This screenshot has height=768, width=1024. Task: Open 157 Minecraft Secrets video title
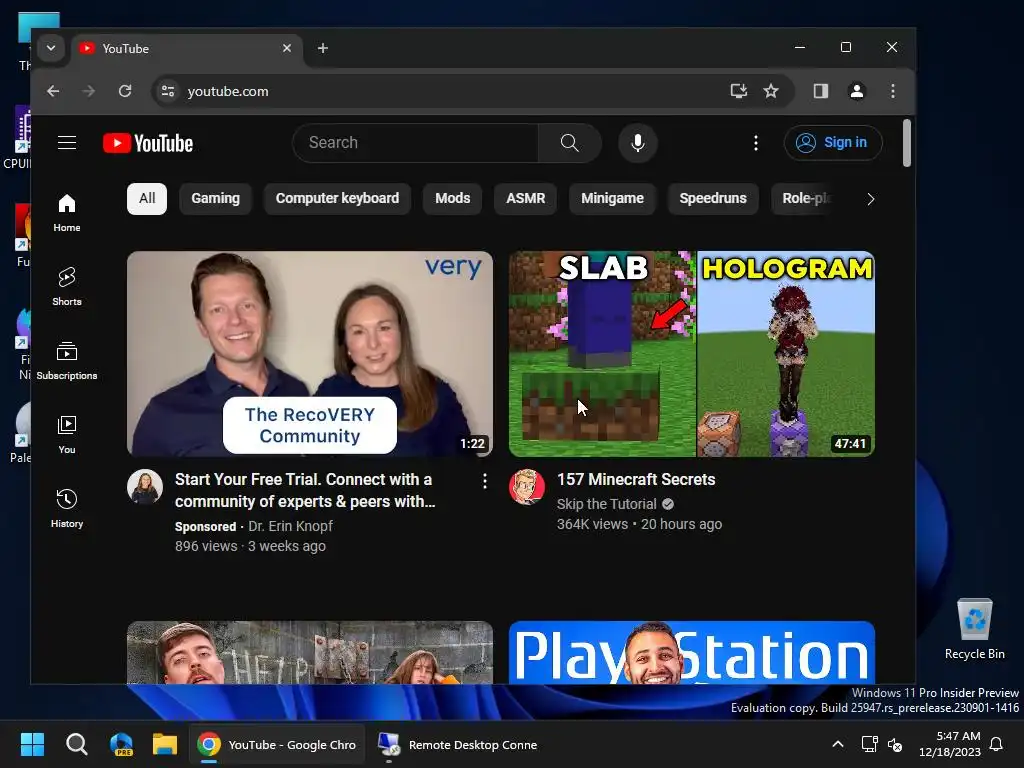(x=635, y=479)
